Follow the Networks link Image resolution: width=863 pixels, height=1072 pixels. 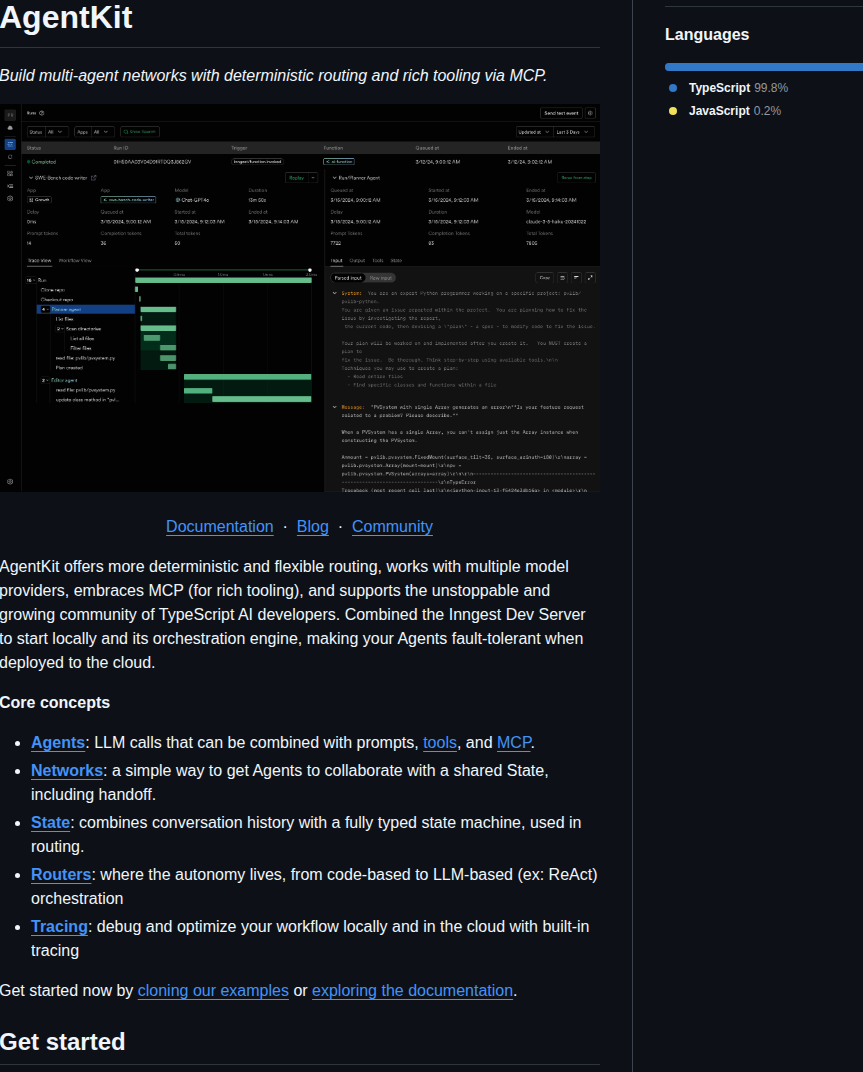(x=67, y=770)
